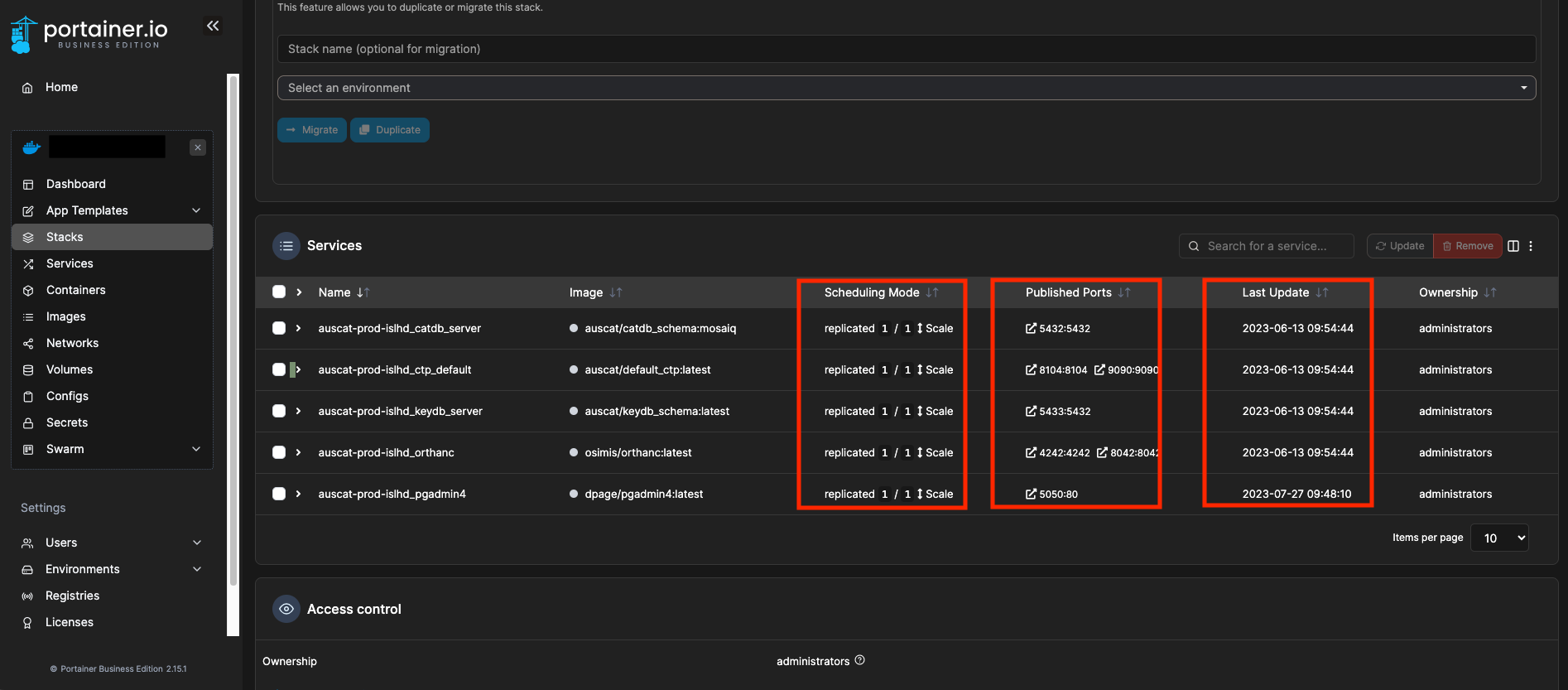The image size is (1568, 690).
Task: Go to Services in the sidebar
Action: pyautogui.click(x=112, y=263)
